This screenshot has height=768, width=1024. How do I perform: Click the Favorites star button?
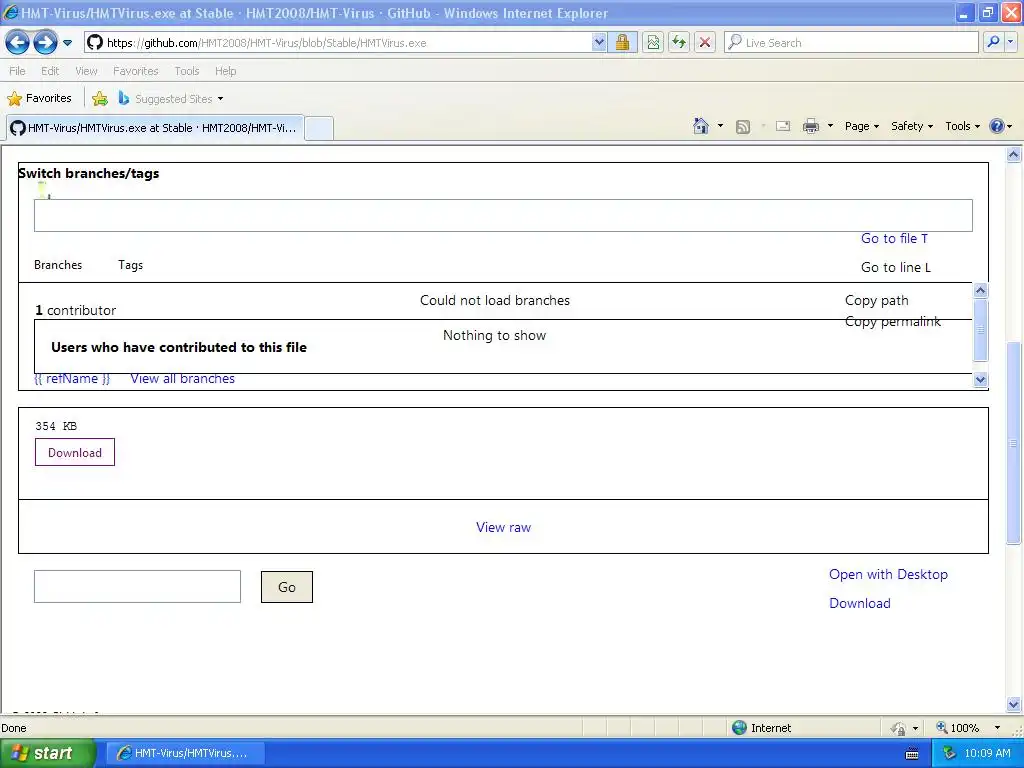[x=39, y=99]
